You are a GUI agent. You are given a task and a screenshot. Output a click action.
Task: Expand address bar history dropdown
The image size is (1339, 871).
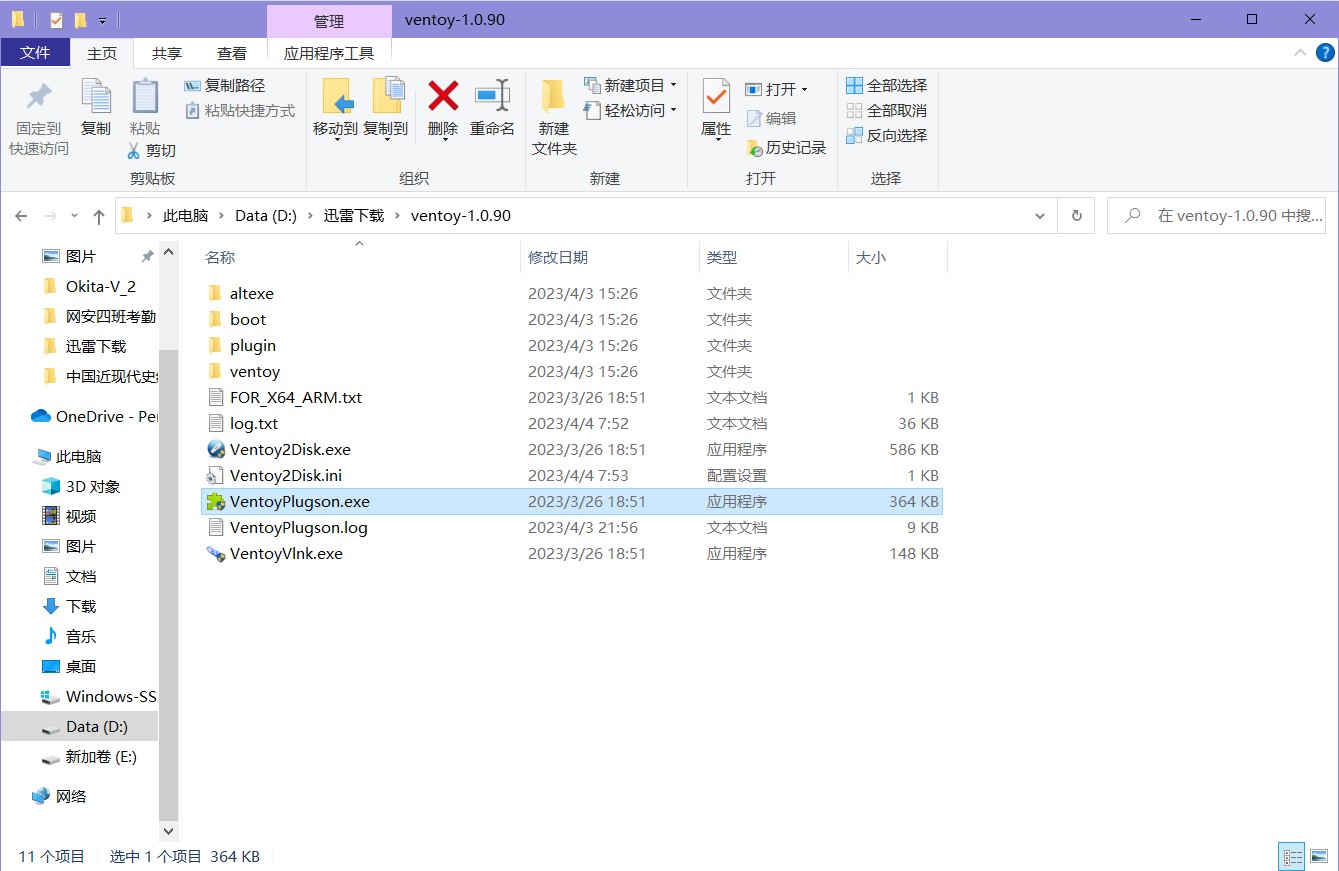[1041, 216]
